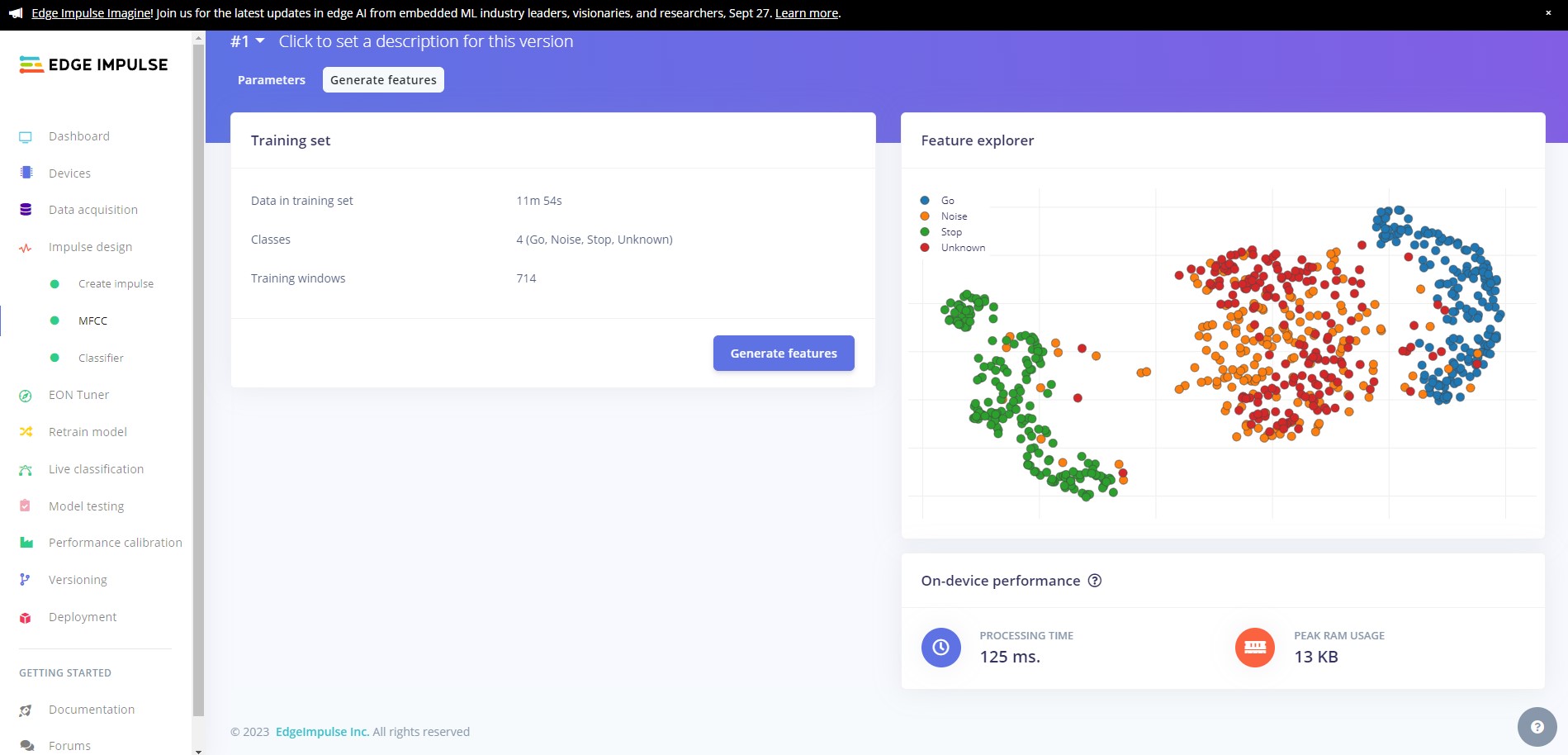Viewport: 1568px width, 755px height.
Task: Click the Learn more link in banner
Action: coord(807,13)
